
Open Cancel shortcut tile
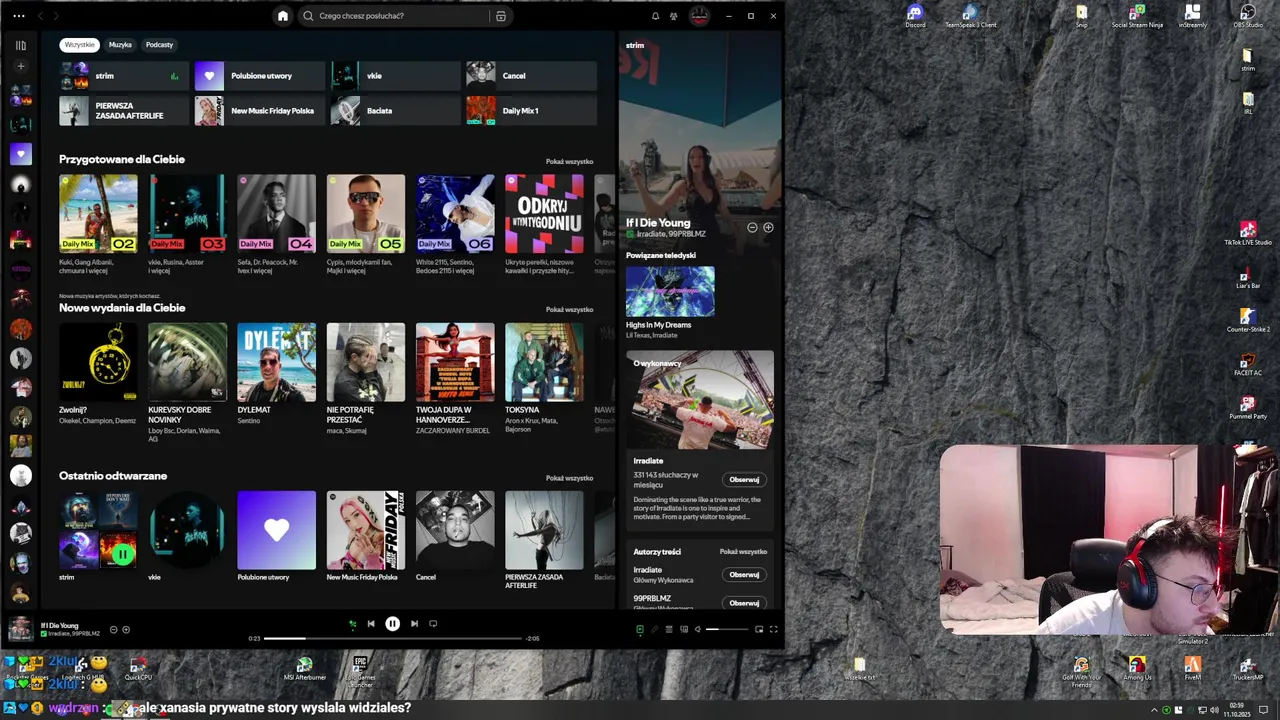531,76
